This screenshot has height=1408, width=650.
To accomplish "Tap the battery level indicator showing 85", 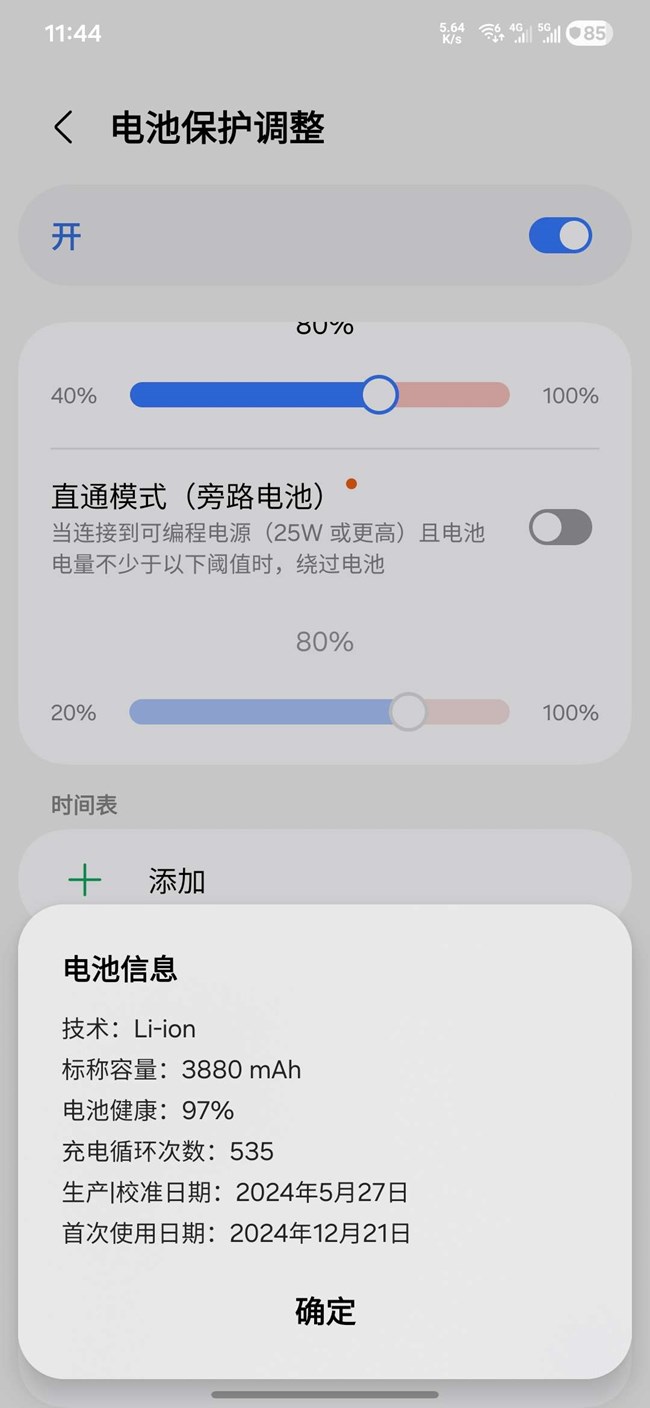I will tap(588, 33).
